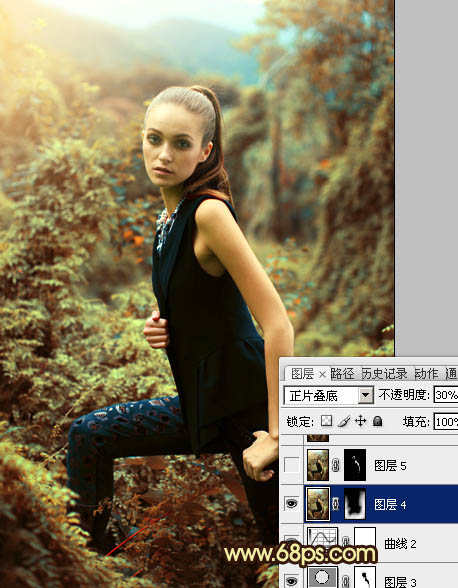Click the lock position move icon

[360, 421]
